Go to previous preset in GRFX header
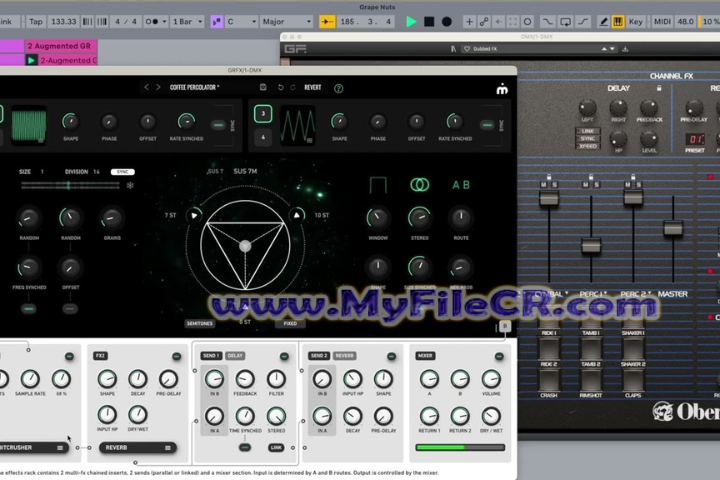Image resolution: width=720 pixels, height=480 pixels. (146, 87)
